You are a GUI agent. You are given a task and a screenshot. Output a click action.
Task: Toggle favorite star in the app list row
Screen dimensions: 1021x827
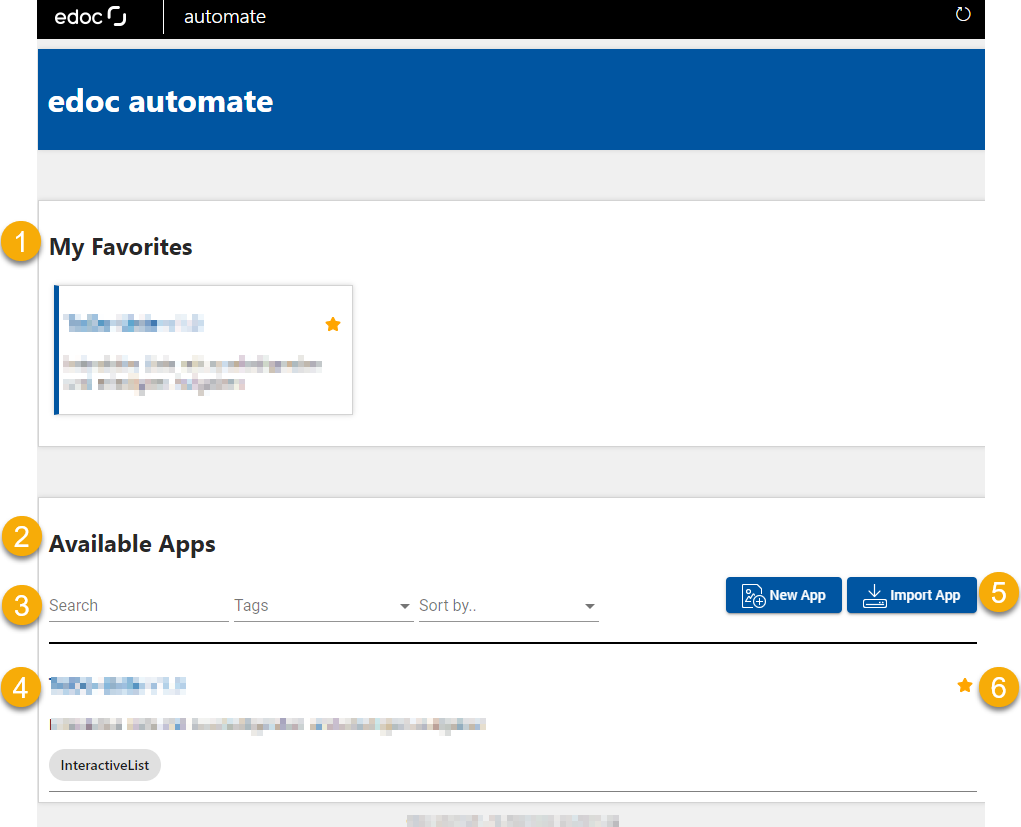click(964, 685)
